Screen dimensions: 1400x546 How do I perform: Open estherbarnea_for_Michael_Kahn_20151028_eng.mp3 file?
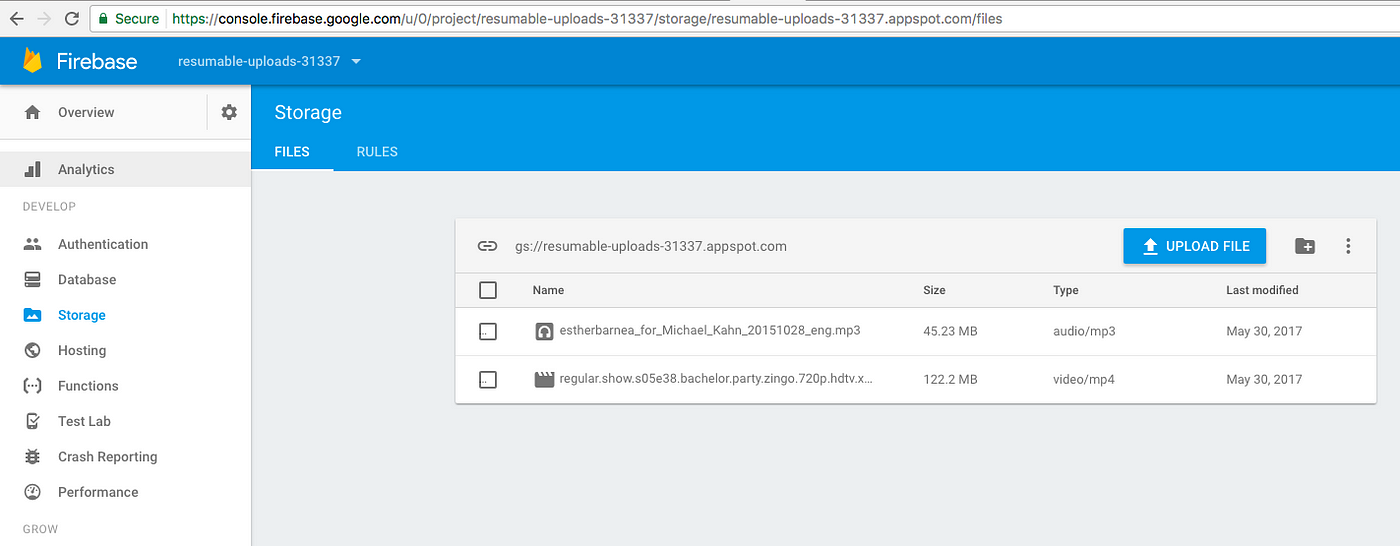710,331
